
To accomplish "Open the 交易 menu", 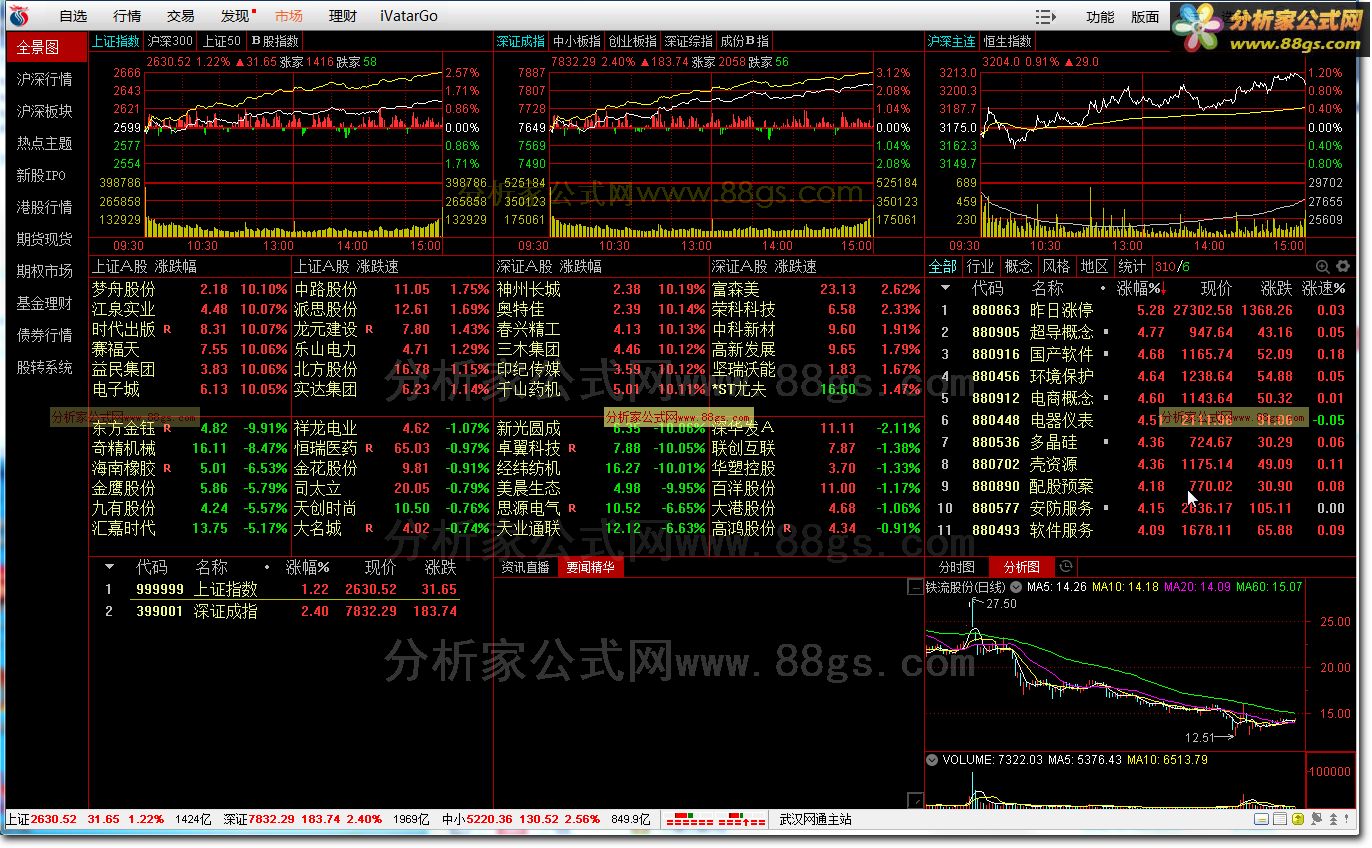I will pos(181,16).
